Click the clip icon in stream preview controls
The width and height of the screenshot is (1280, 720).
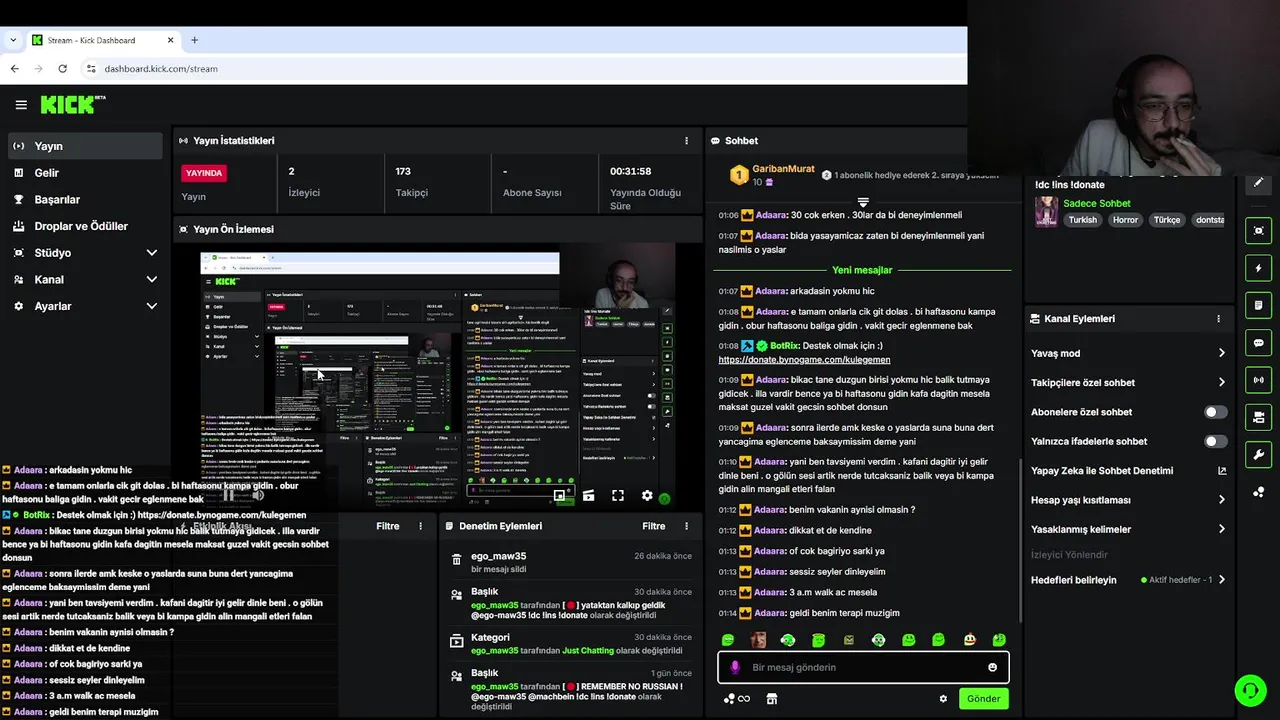click(x=588, y=496)
